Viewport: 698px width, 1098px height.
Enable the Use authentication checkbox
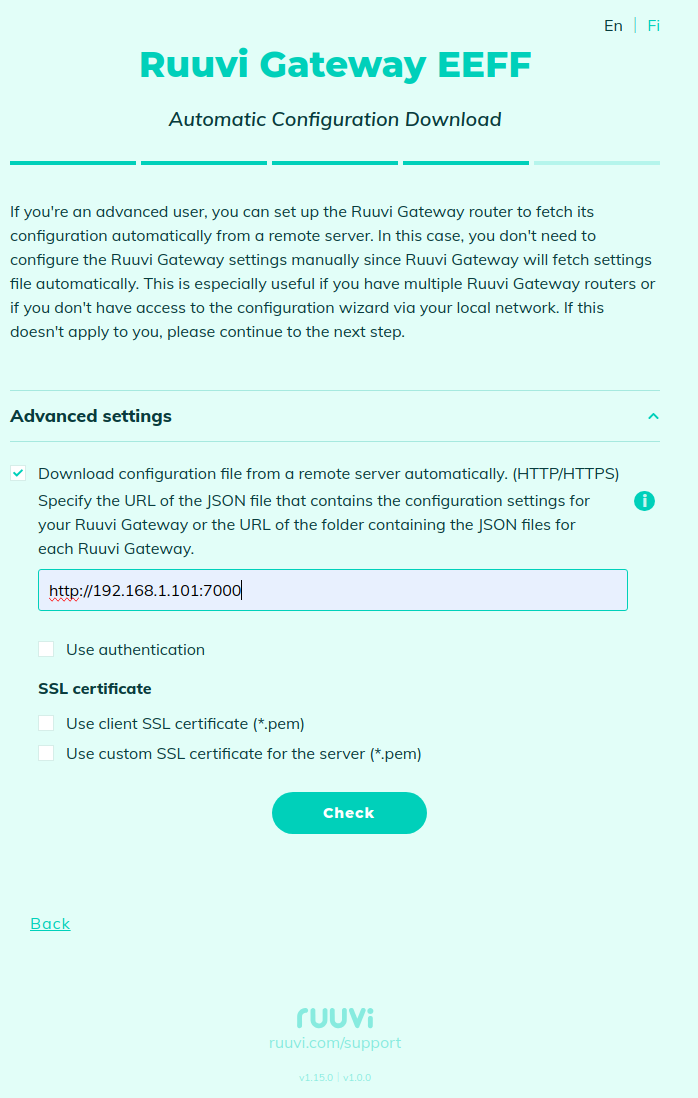pos(46,650)
